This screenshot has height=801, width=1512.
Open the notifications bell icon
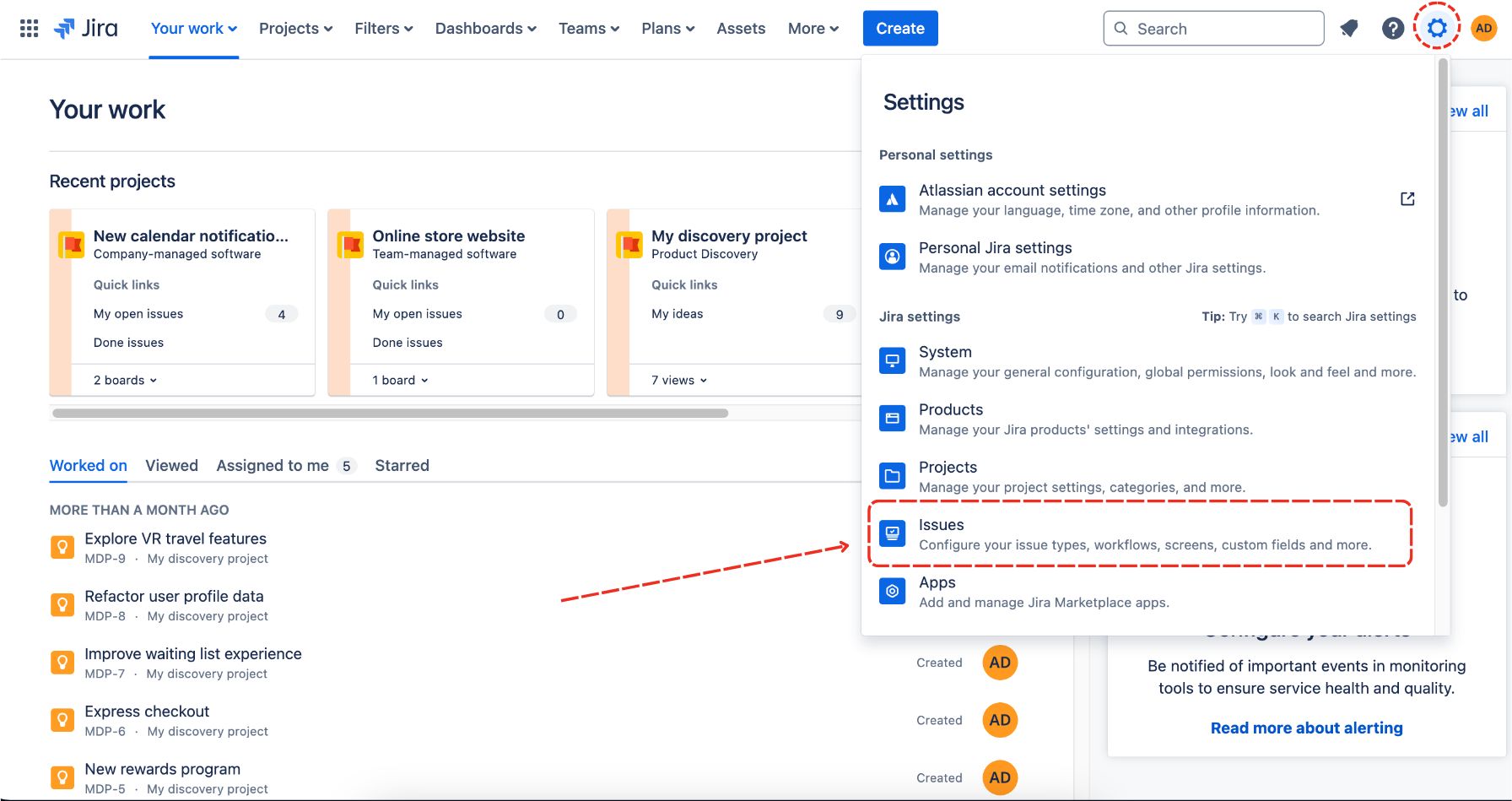point(1349,29)
